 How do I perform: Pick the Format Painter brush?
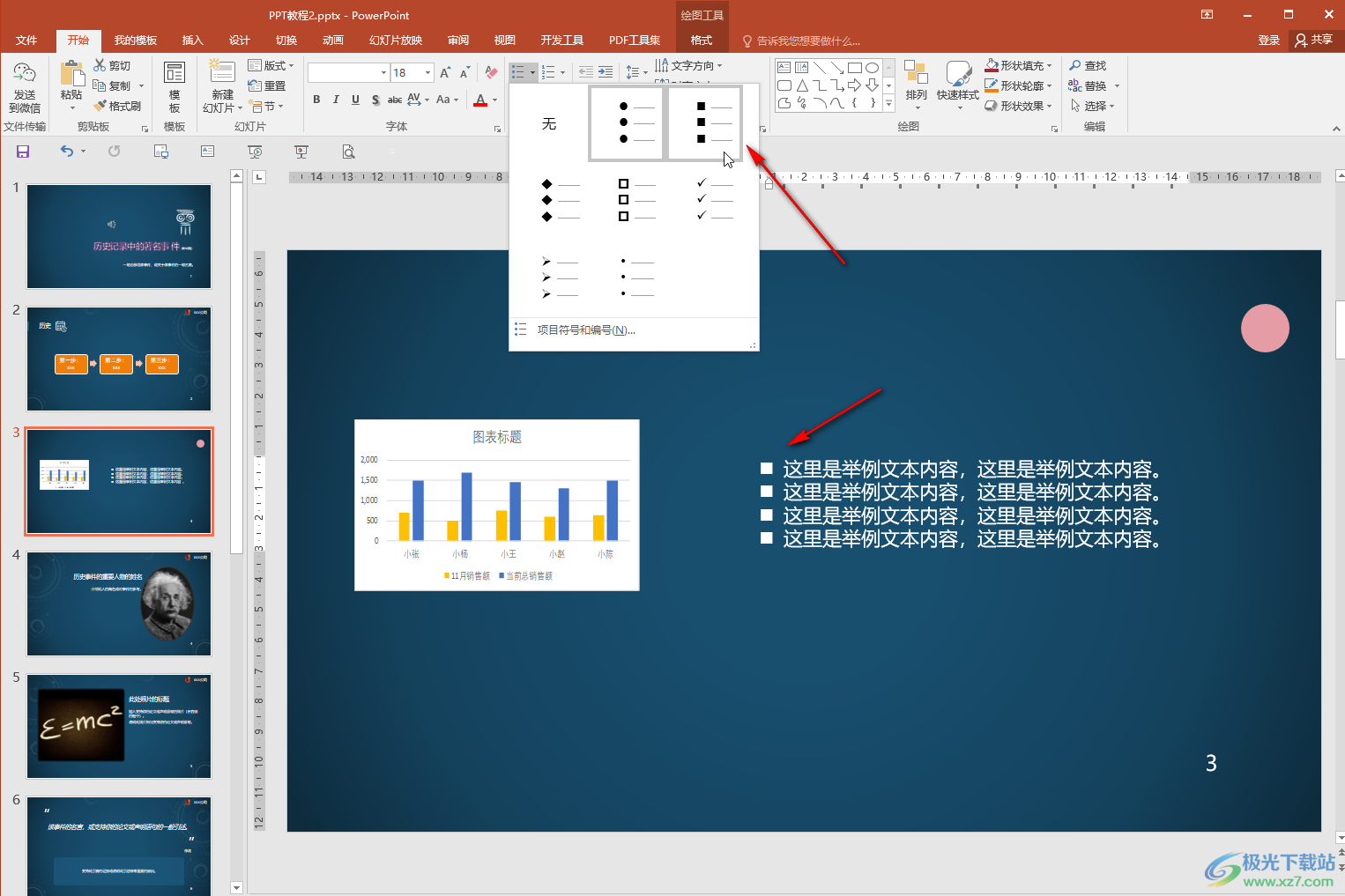point(117,106)
